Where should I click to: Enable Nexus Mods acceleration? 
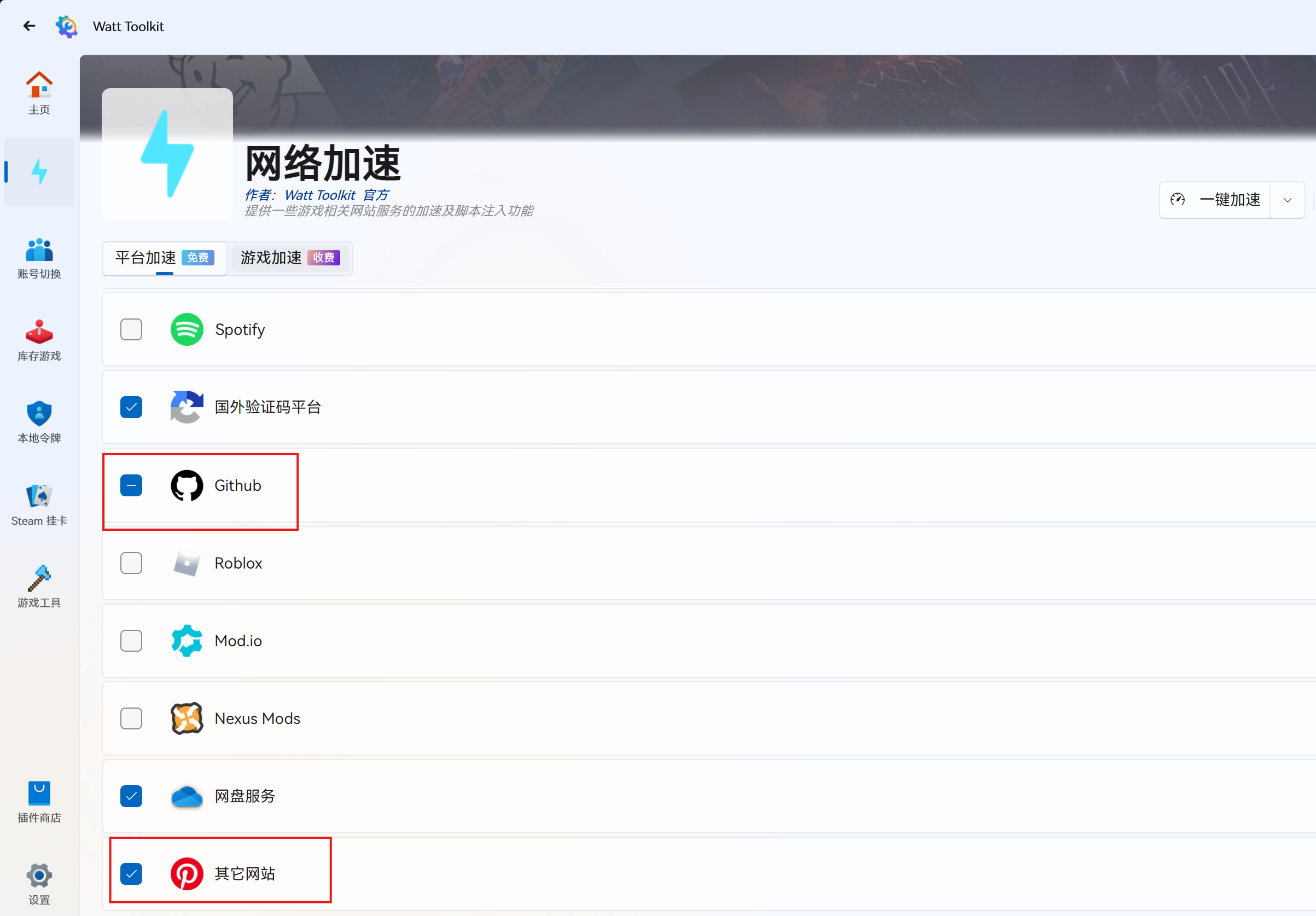(131, 718)
